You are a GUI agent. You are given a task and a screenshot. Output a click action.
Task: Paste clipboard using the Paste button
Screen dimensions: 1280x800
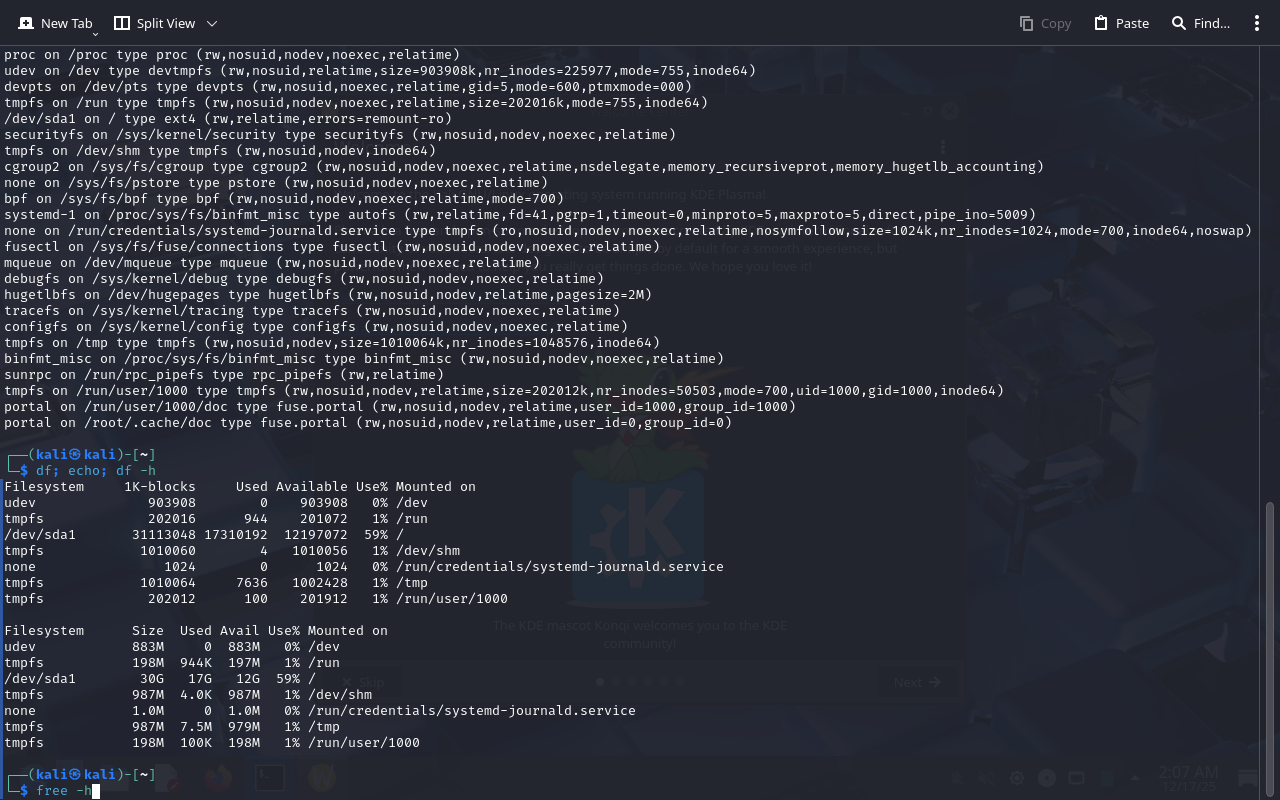[1121, 23]
